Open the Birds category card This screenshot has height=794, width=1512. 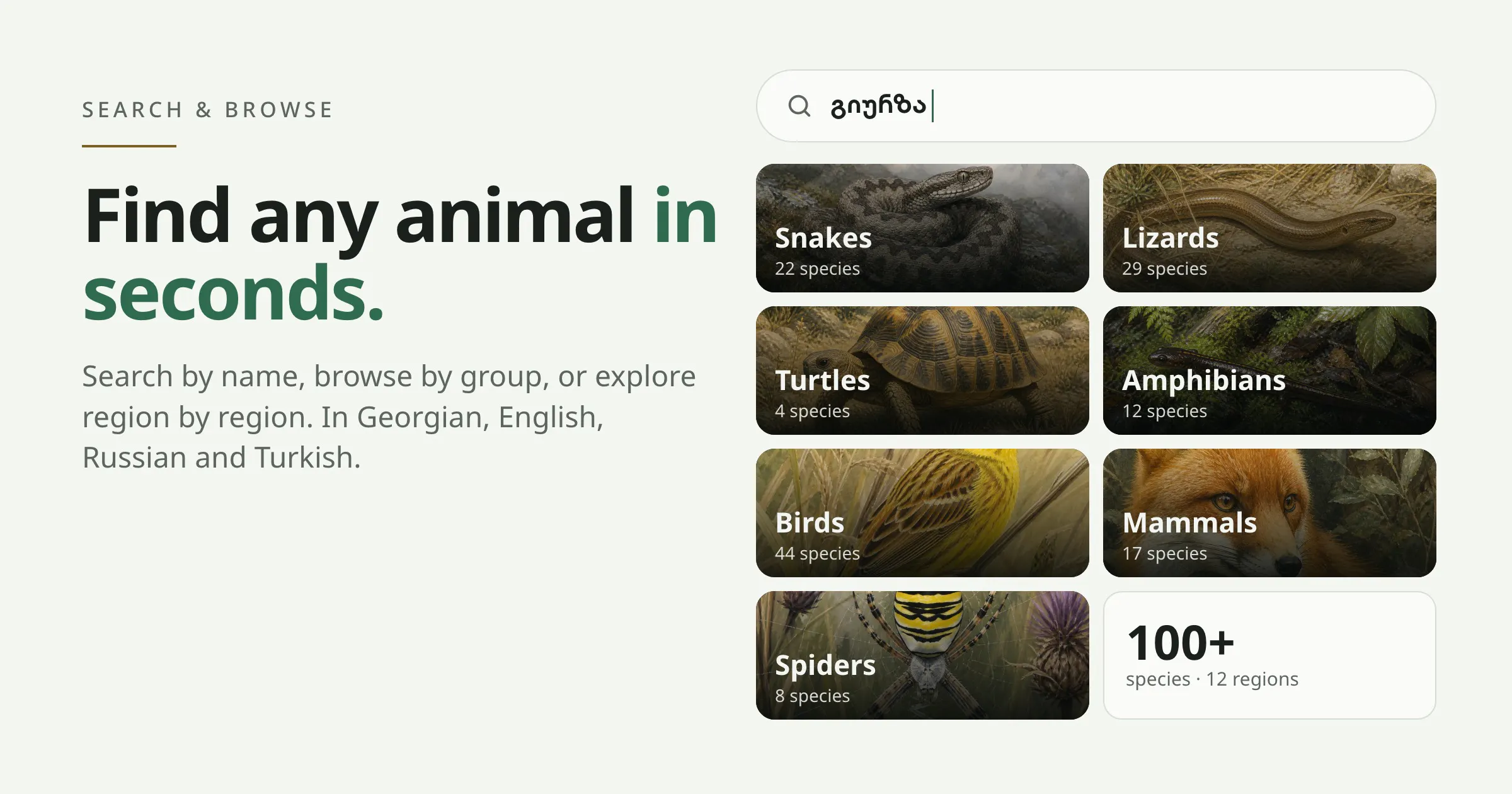click(x=922, y=513)
